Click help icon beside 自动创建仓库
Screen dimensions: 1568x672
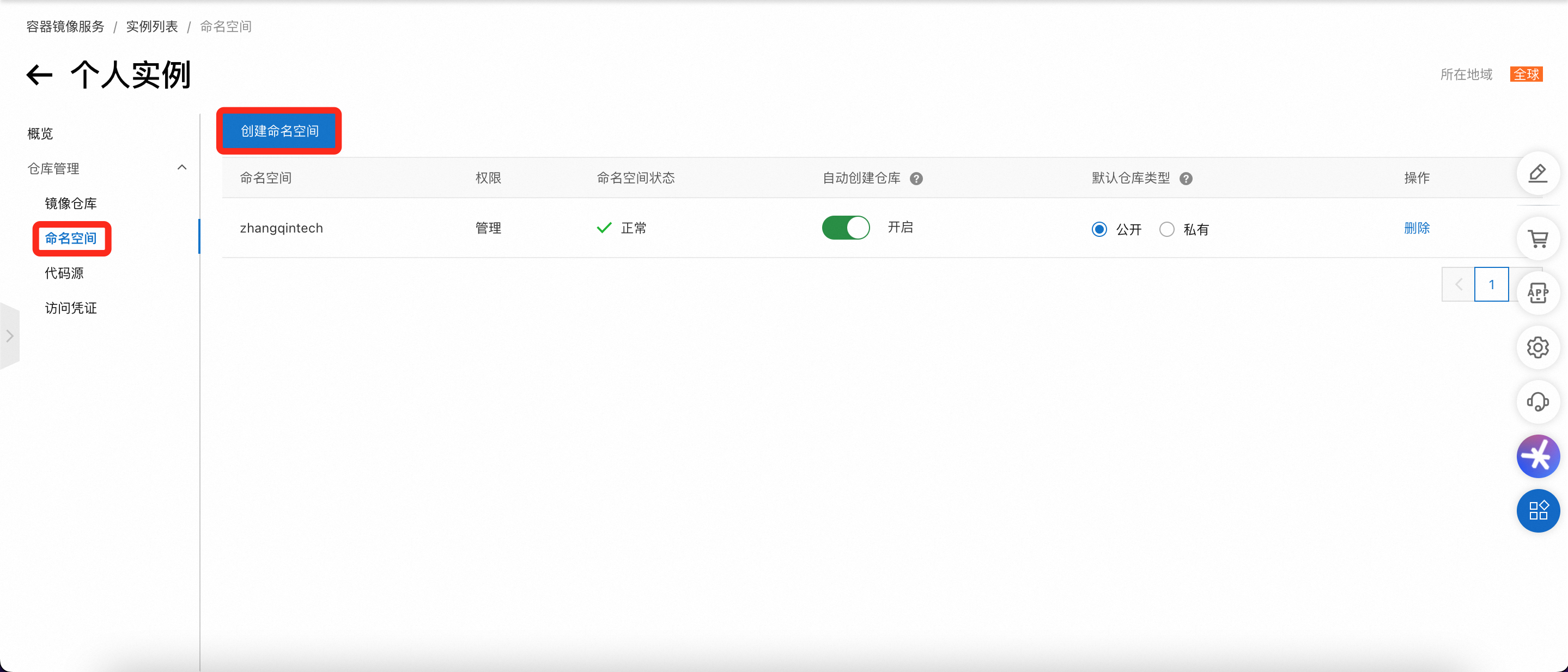916,179
